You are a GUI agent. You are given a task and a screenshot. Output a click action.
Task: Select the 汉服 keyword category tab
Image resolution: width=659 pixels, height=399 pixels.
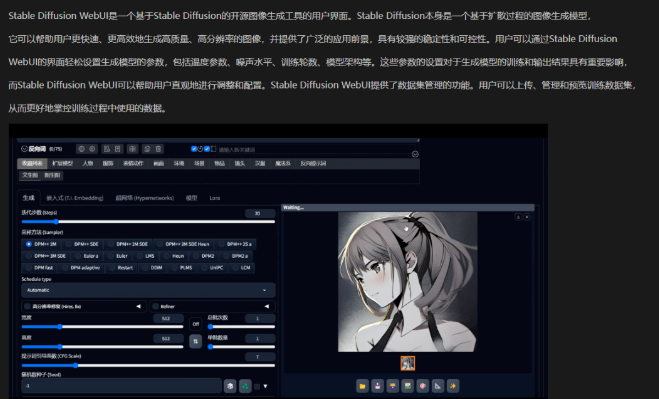260,163
